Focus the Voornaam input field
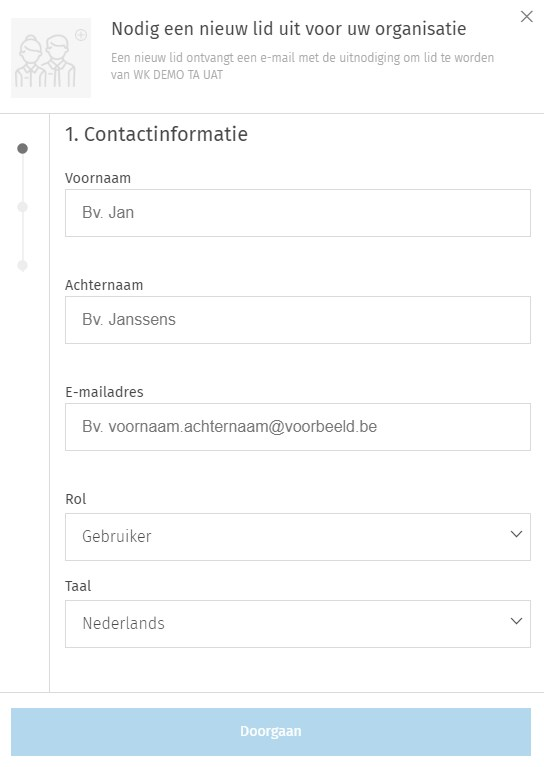544x767 pixels. pos(298,213)
